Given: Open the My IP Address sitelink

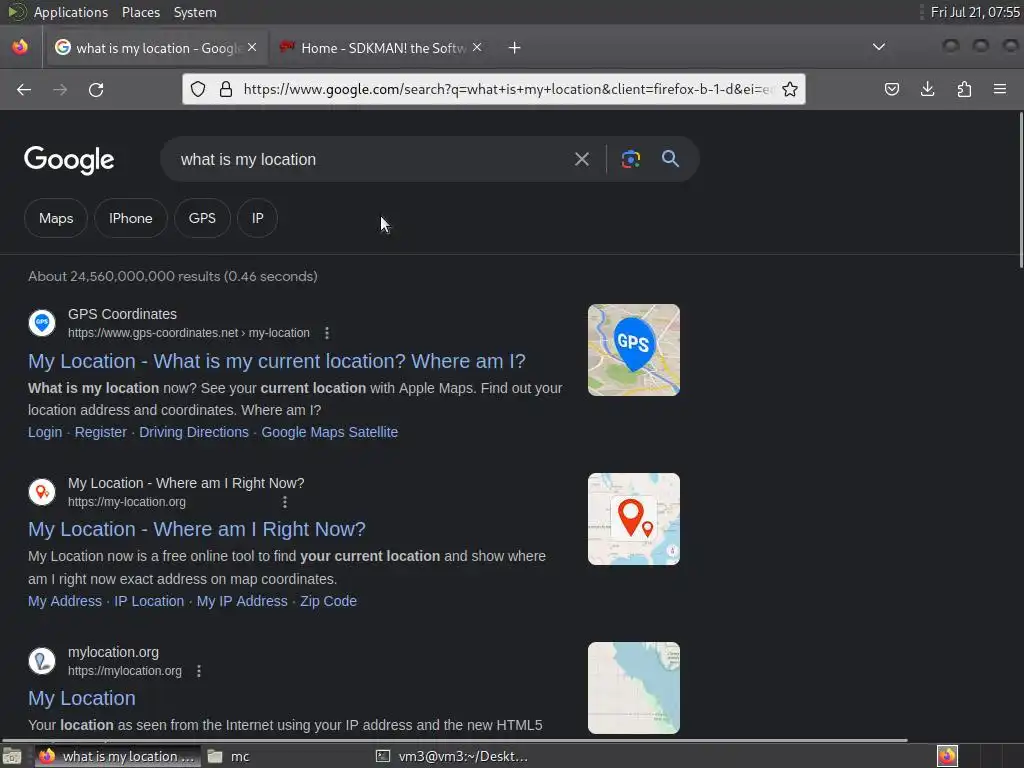Looking at the screenshot, I should tap(242, 601).
